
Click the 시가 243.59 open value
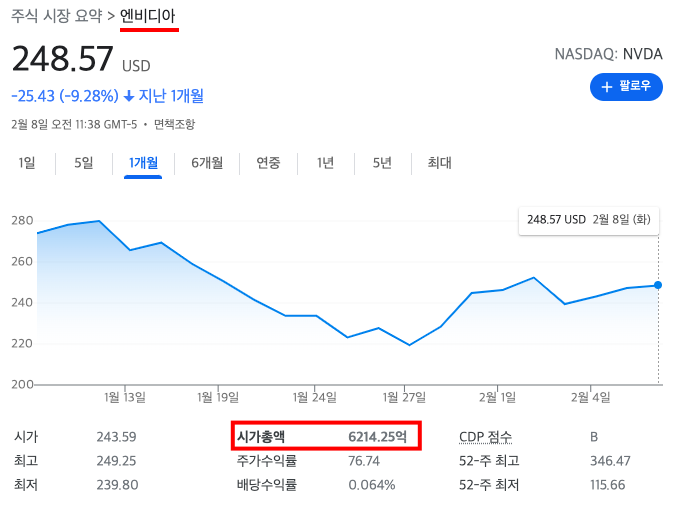click(117, 436)
